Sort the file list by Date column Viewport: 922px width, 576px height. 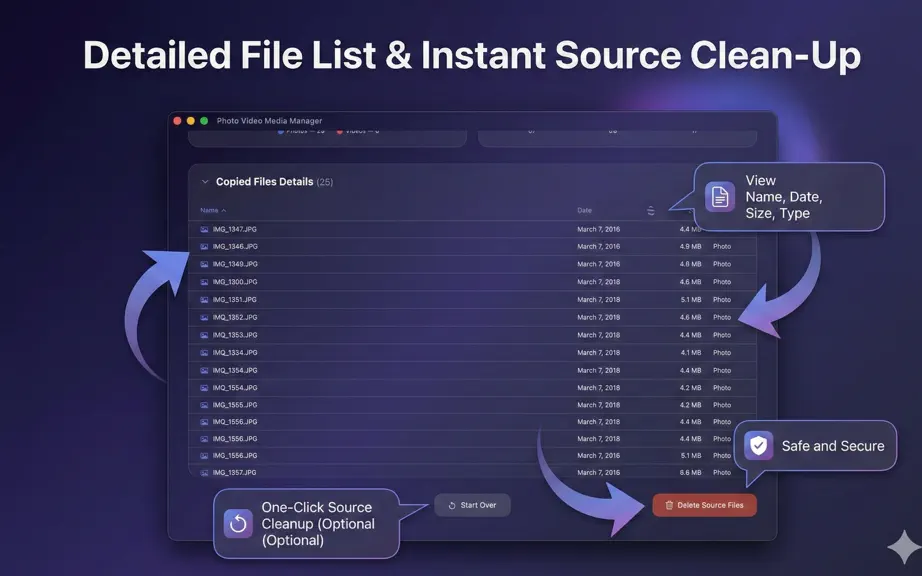point(584,210)
